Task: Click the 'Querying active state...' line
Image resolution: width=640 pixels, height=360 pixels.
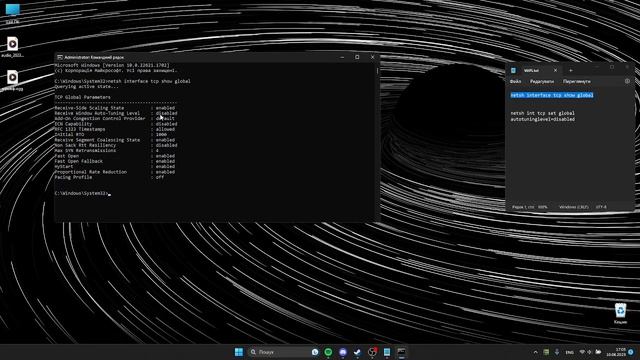Action: coord(87,87)
